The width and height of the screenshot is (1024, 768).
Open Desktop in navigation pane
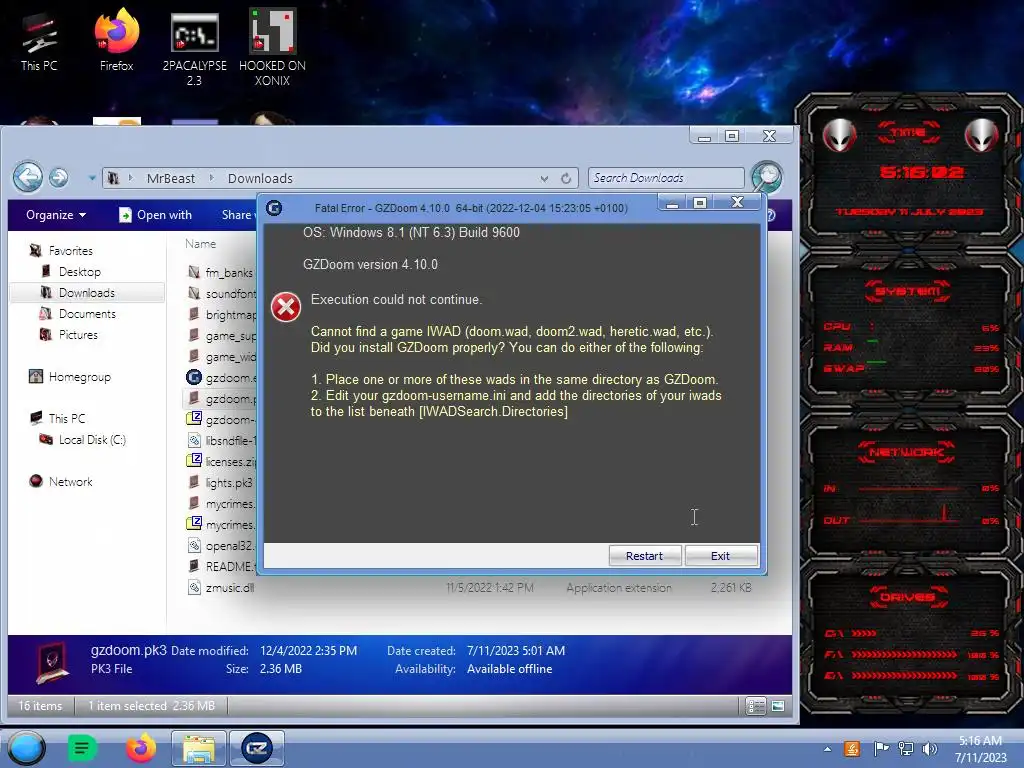(79, 272)
